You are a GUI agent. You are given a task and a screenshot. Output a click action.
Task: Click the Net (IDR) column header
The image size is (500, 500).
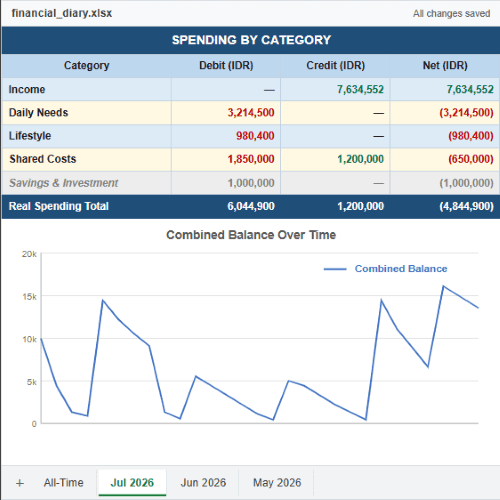(x=445, y=65)
